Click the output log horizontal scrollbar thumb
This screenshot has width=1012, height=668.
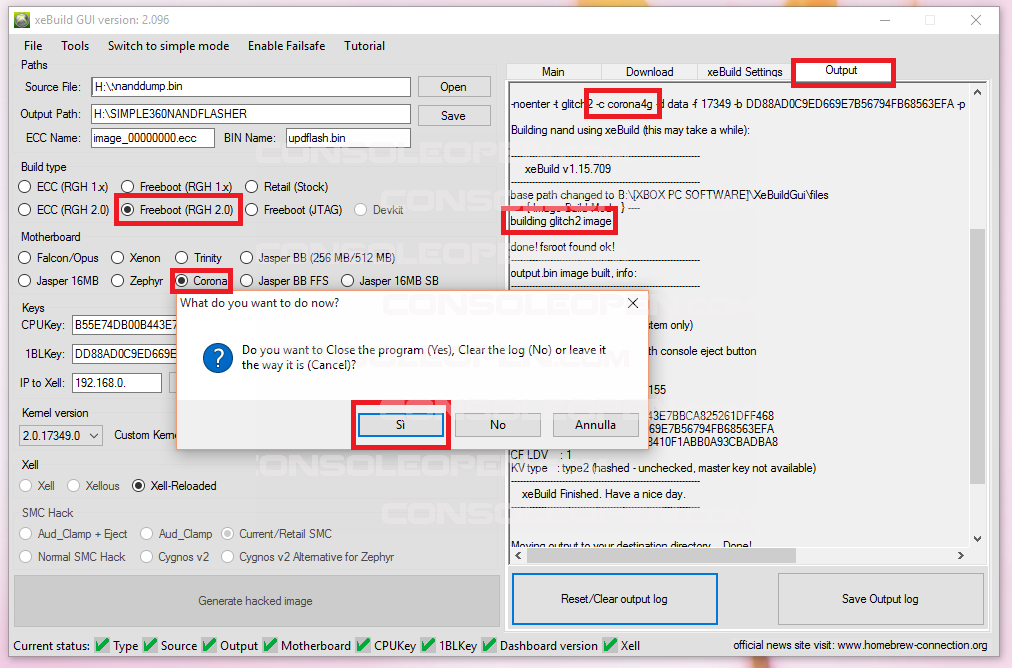coord(663,555)
